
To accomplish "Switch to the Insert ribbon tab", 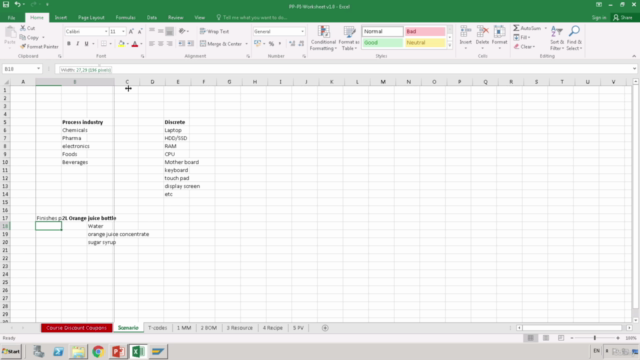I will click(60, 18).
